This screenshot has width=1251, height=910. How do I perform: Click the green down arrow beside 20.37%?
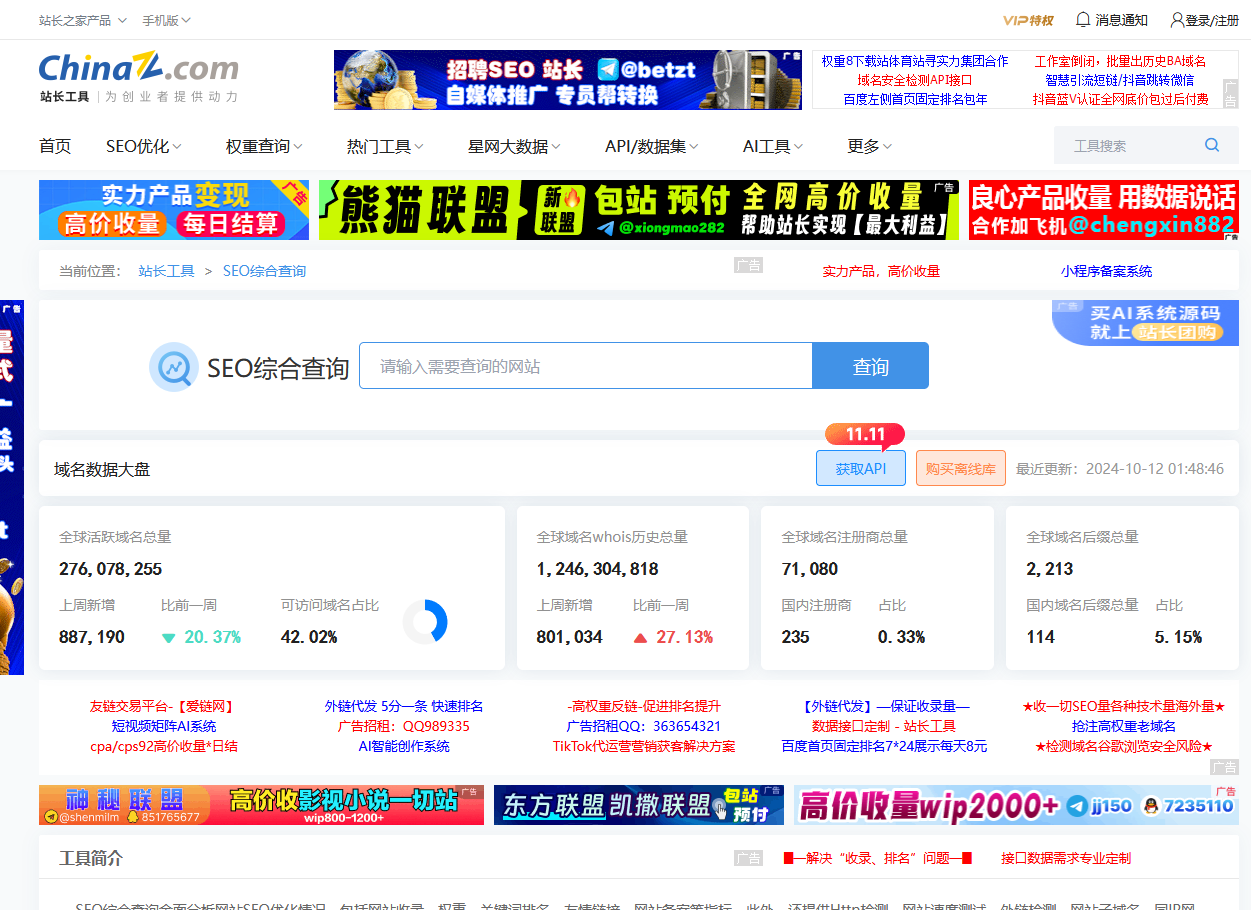point(169,638)
